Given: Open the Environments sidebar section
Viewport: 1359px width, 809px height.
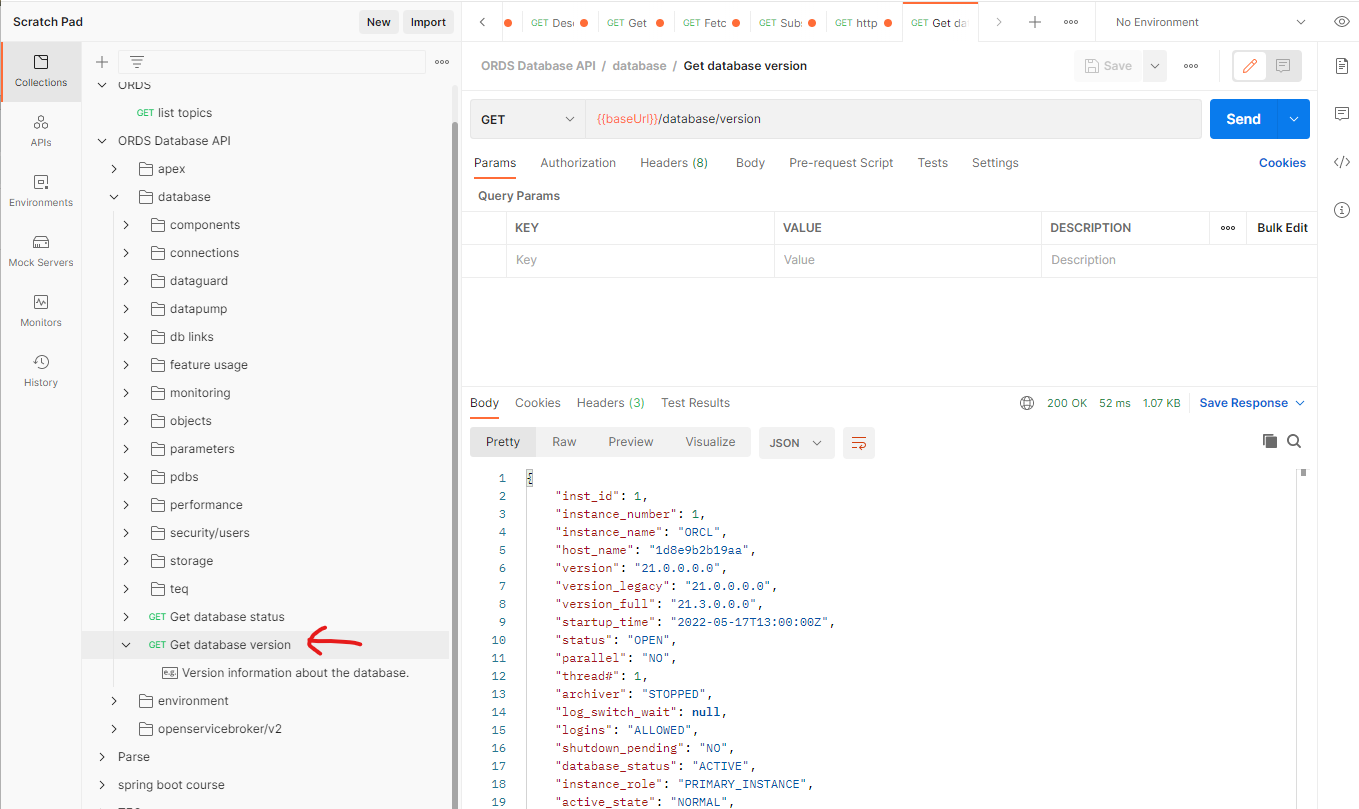Looking at the screenshot, I should [x=41, y=190].
